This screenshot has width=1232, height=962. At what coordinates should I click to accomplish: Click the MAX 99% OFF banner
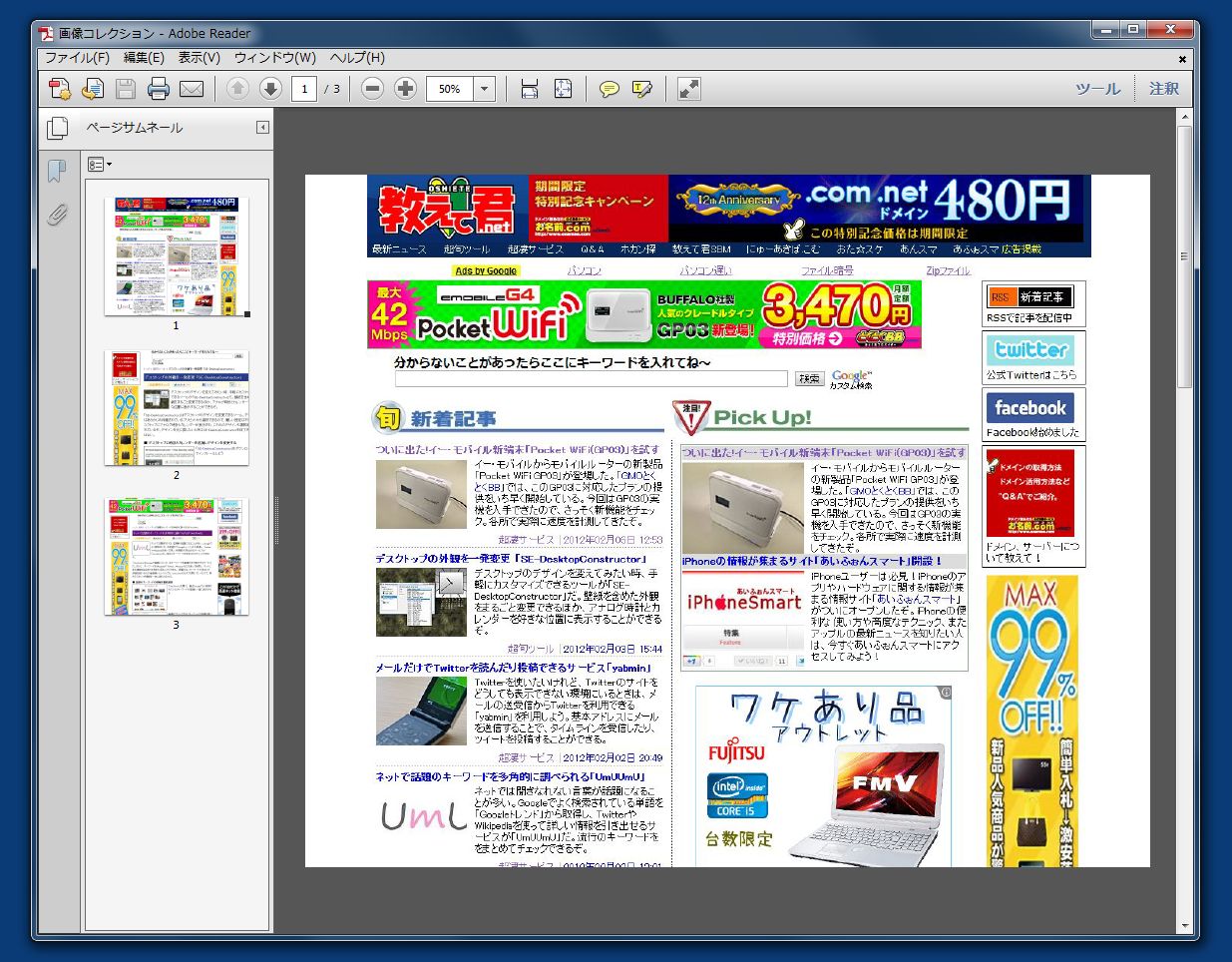1032,721
